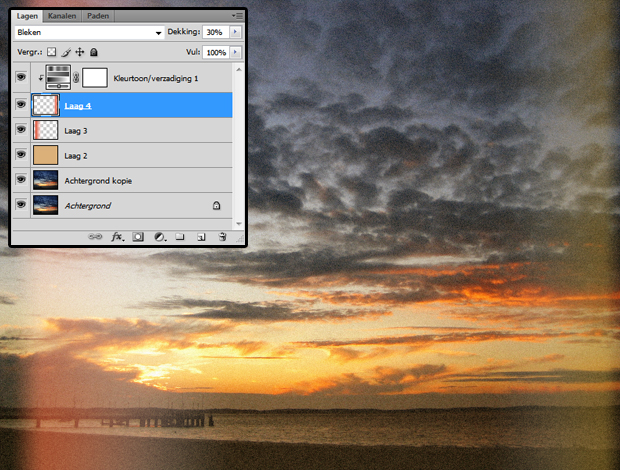620x470 pixels.
Task: Click the delete layer trash icon
Action: click(x=223, y=236)
